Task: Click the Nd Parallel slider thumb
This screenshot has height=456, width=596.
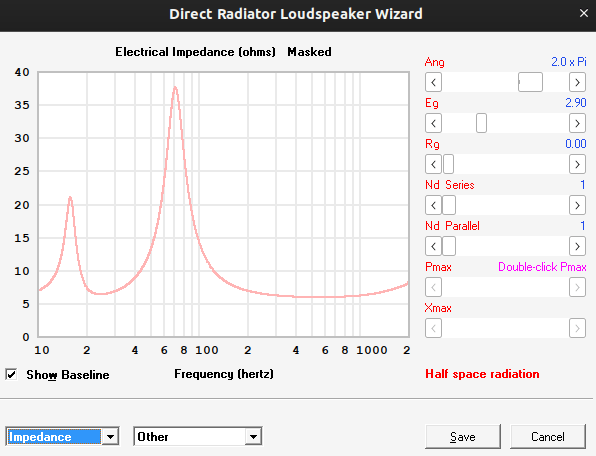Action: pos(449,246)
